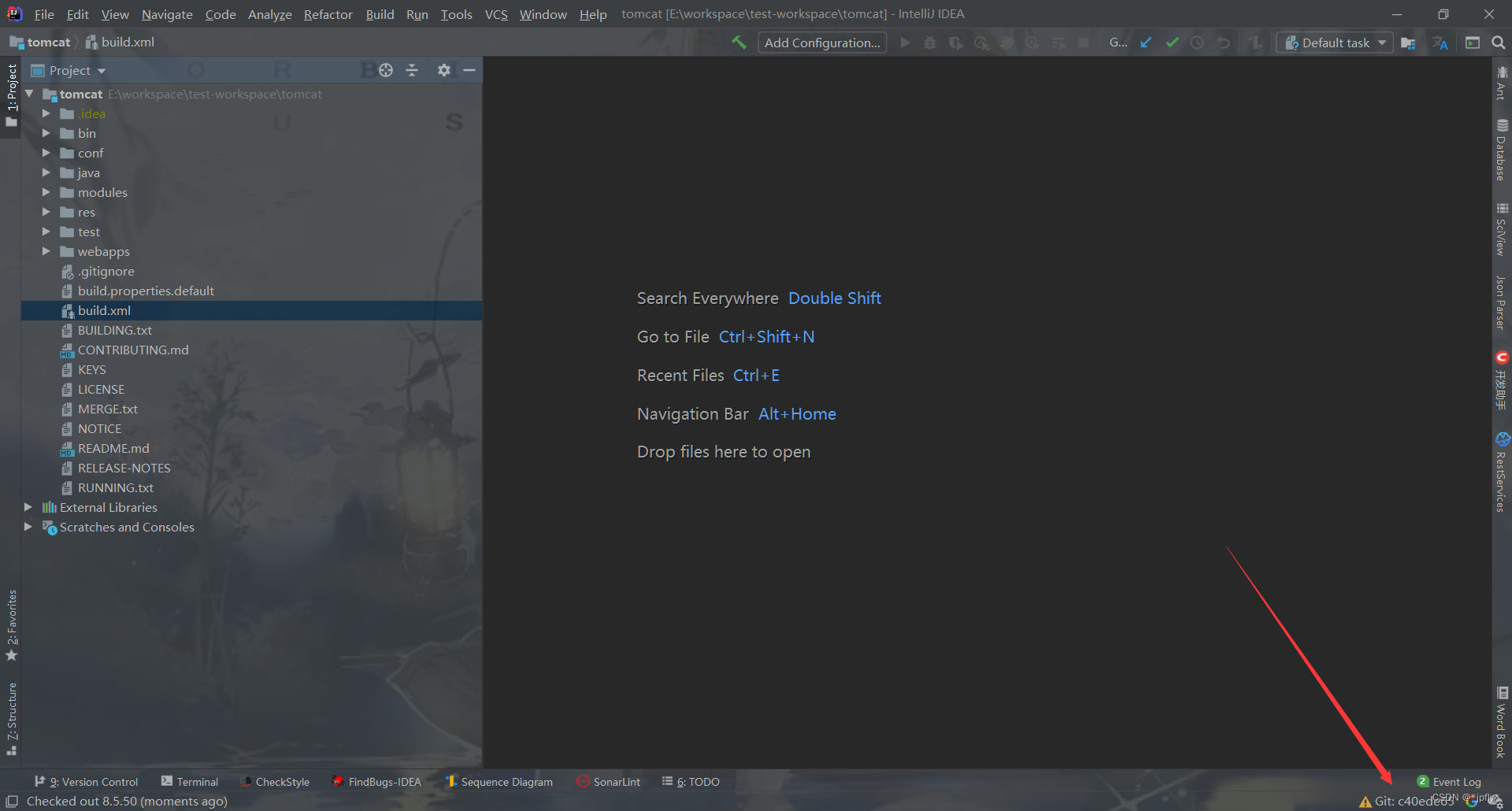Collapse the tomcat root node
The width and height of the screenshot is (1512, 811).
click(29, 94)
